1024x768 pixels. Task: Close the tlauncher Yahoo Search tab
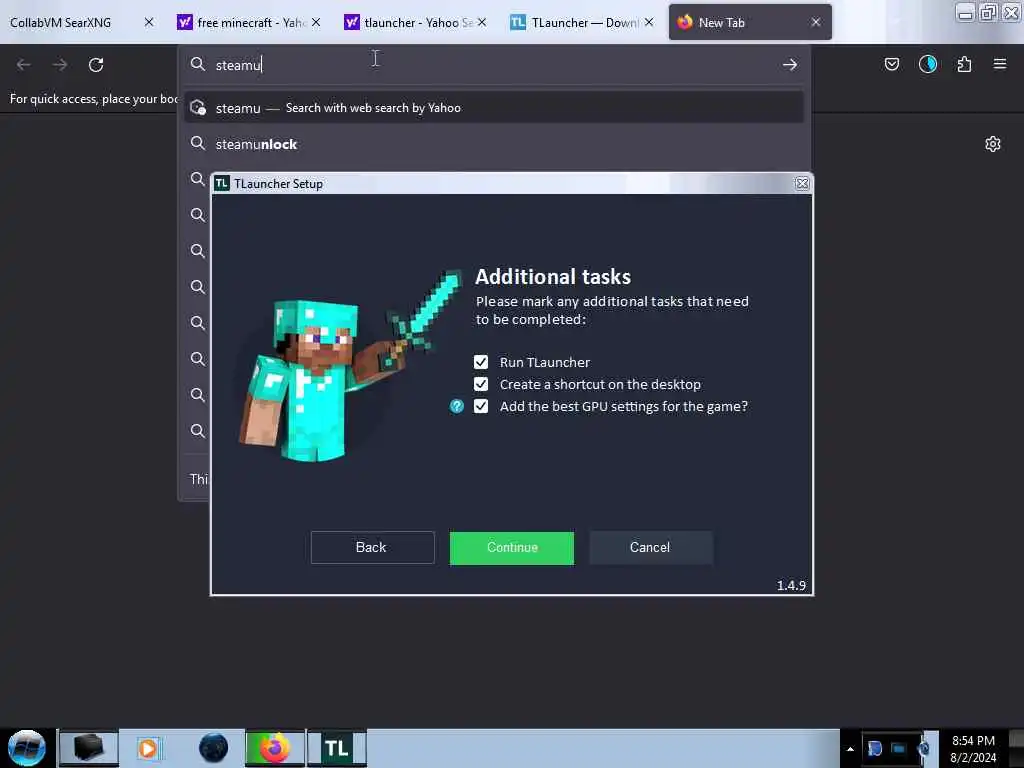tap(482, 22)
